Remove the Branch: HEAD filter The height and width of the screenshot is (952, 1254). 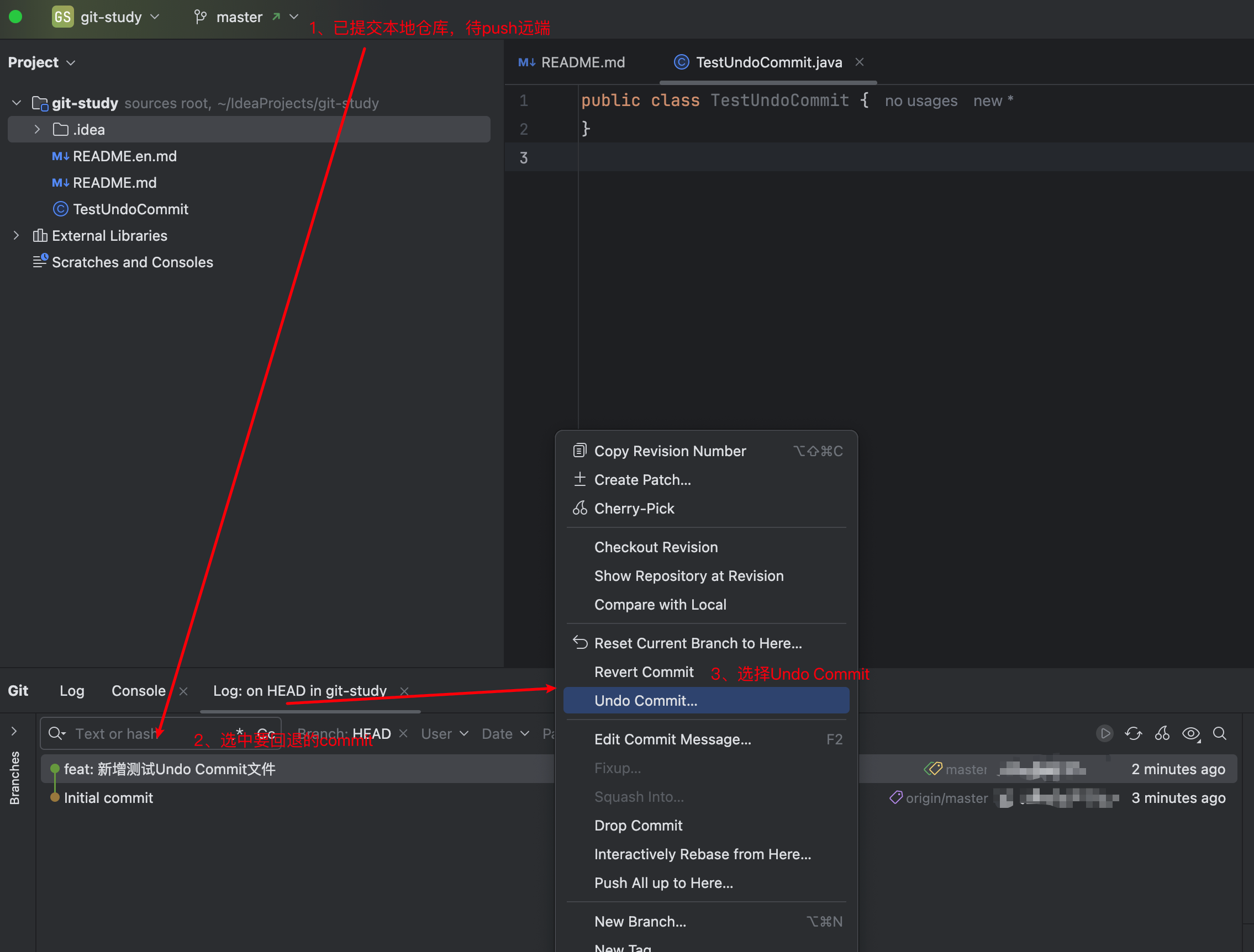(x=403, y=733)
